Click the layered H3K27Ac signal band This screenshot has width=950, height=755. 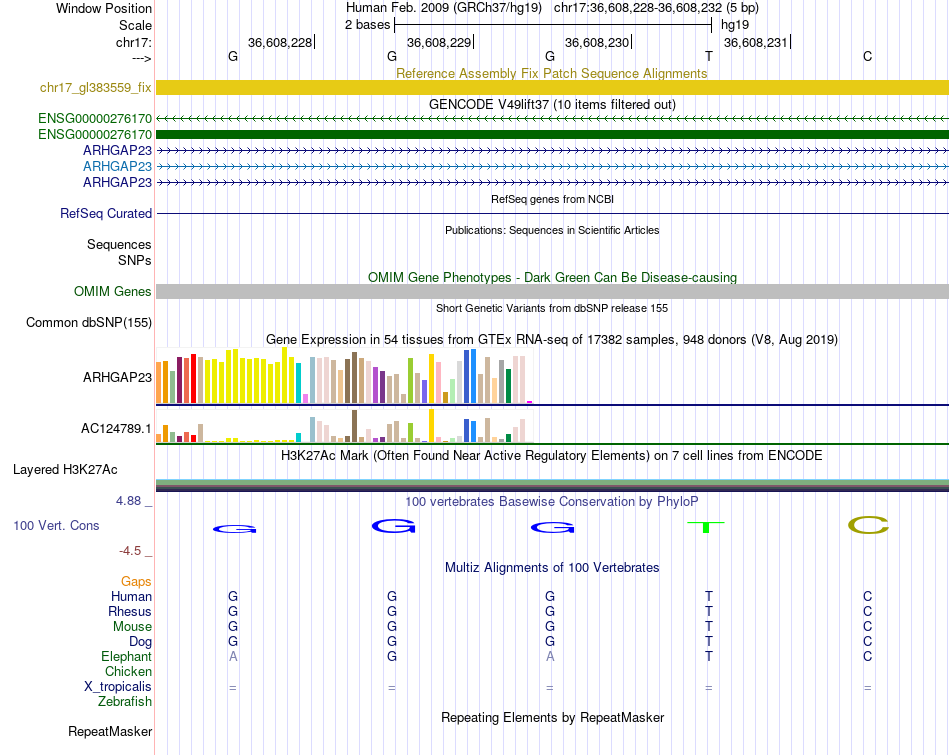(552, 485)
